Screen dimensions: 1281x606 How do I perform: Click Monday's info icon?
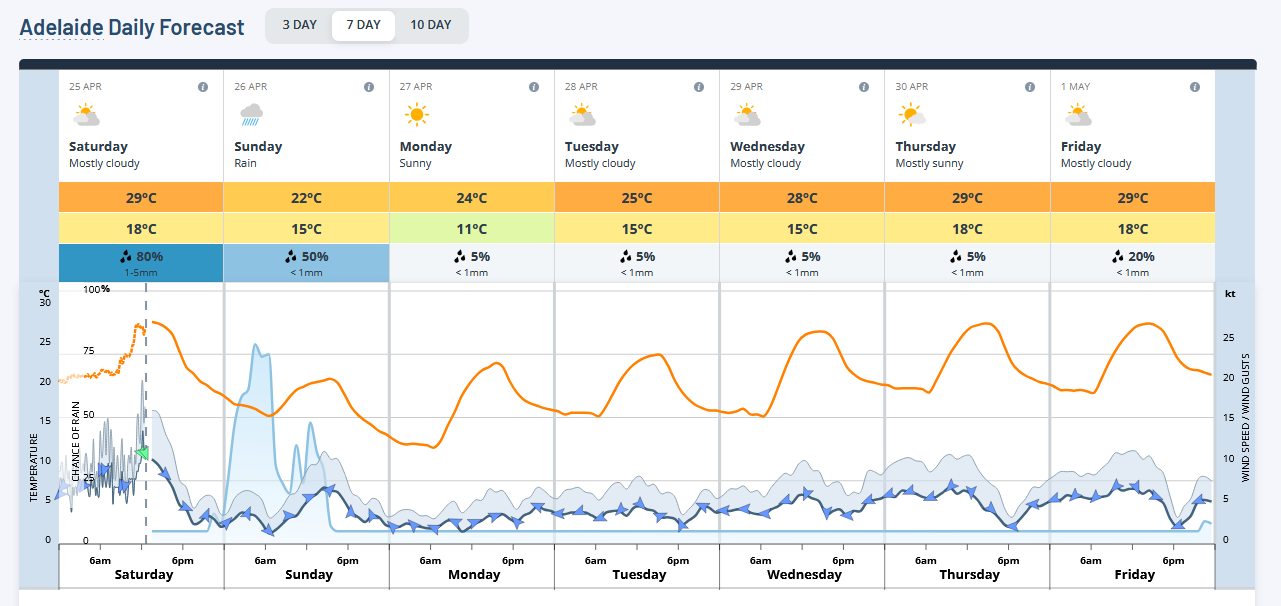534,87
